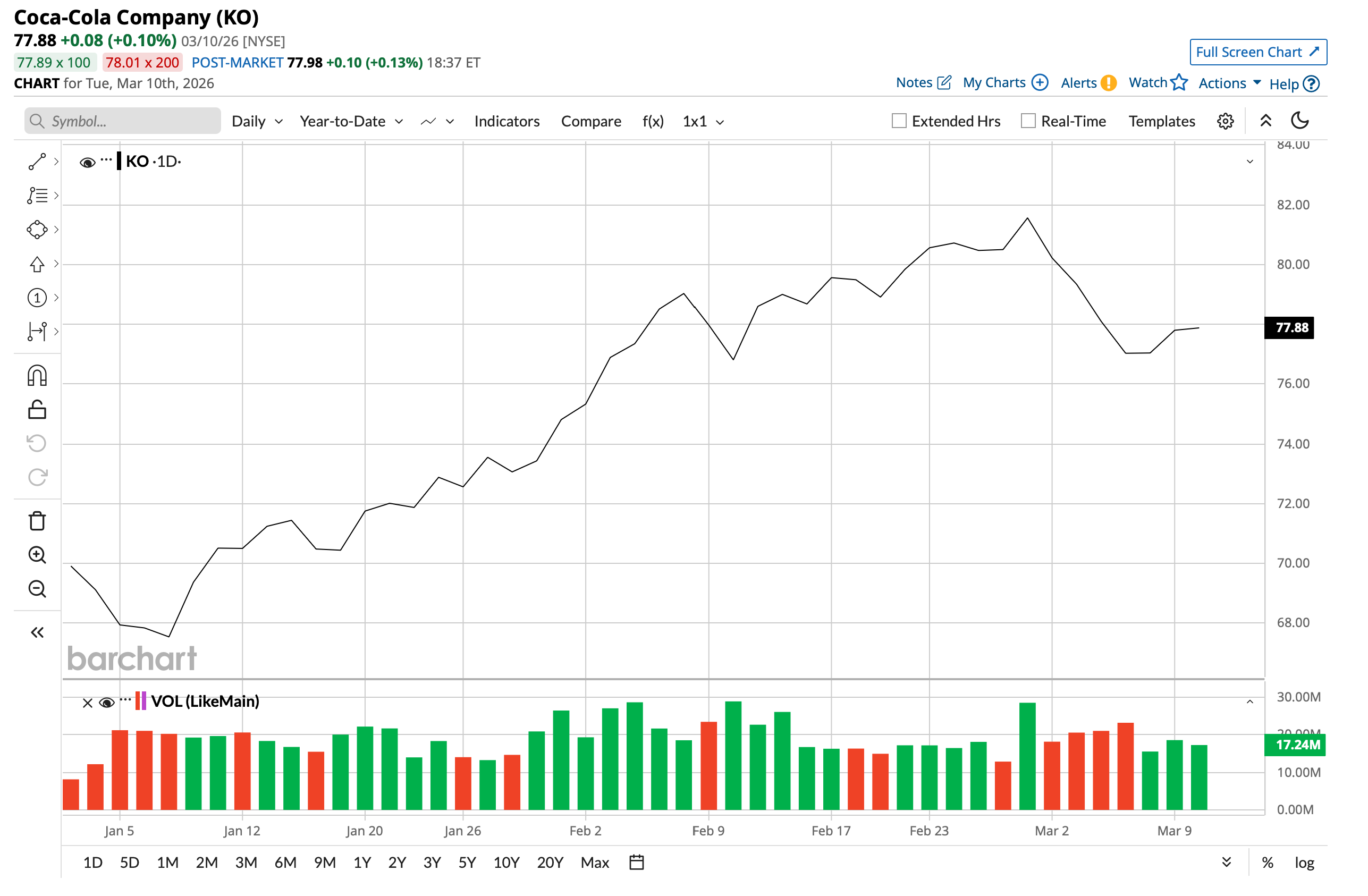
Task: Toggle visibility of the VOL indicator
Action: 107,704
